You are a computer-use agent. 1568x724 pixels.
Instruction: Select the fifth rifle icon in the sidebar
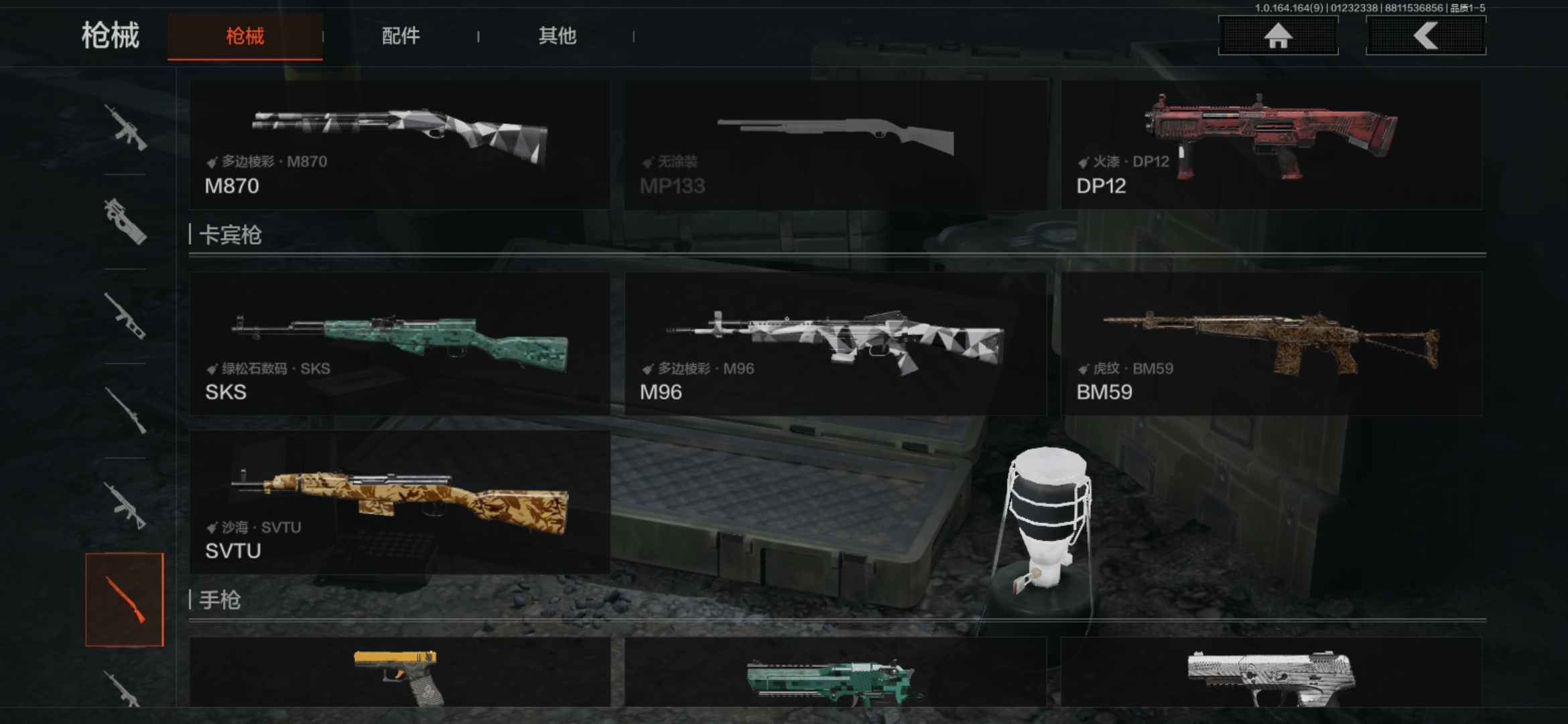tap(125, 505)
